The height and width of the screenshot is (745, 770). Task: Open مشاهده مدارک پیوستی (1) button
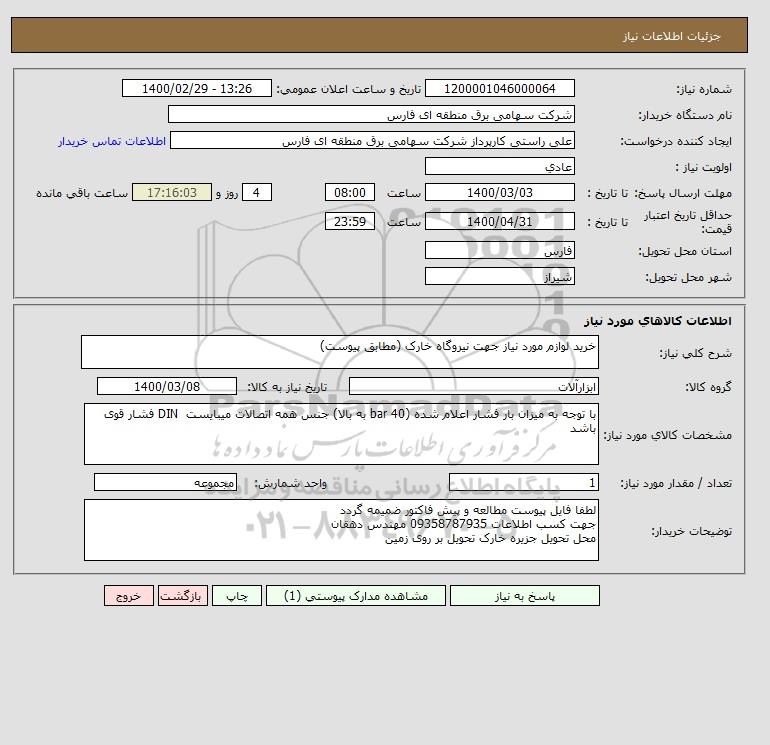pyautogui.click(x=356, y=595)
